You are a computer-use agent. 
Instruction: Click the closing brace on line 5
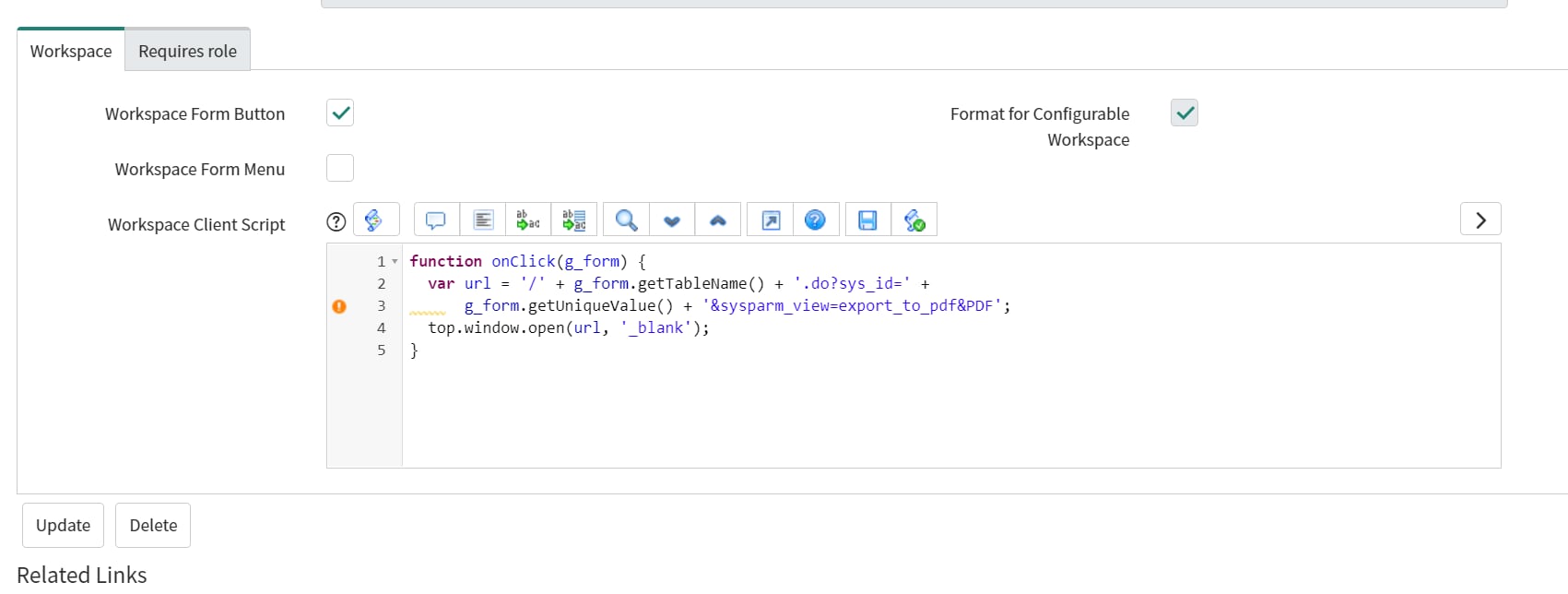(x=414, y=350)
